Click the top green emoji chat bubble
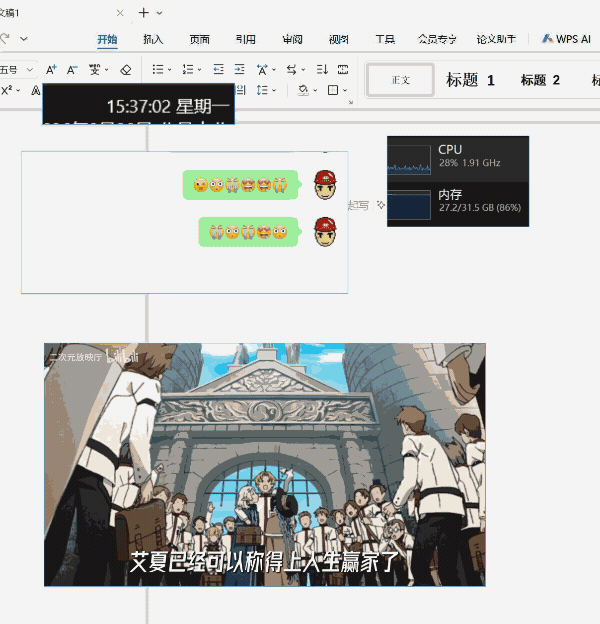Screen dimensions: 600x624 click(240, 185)
